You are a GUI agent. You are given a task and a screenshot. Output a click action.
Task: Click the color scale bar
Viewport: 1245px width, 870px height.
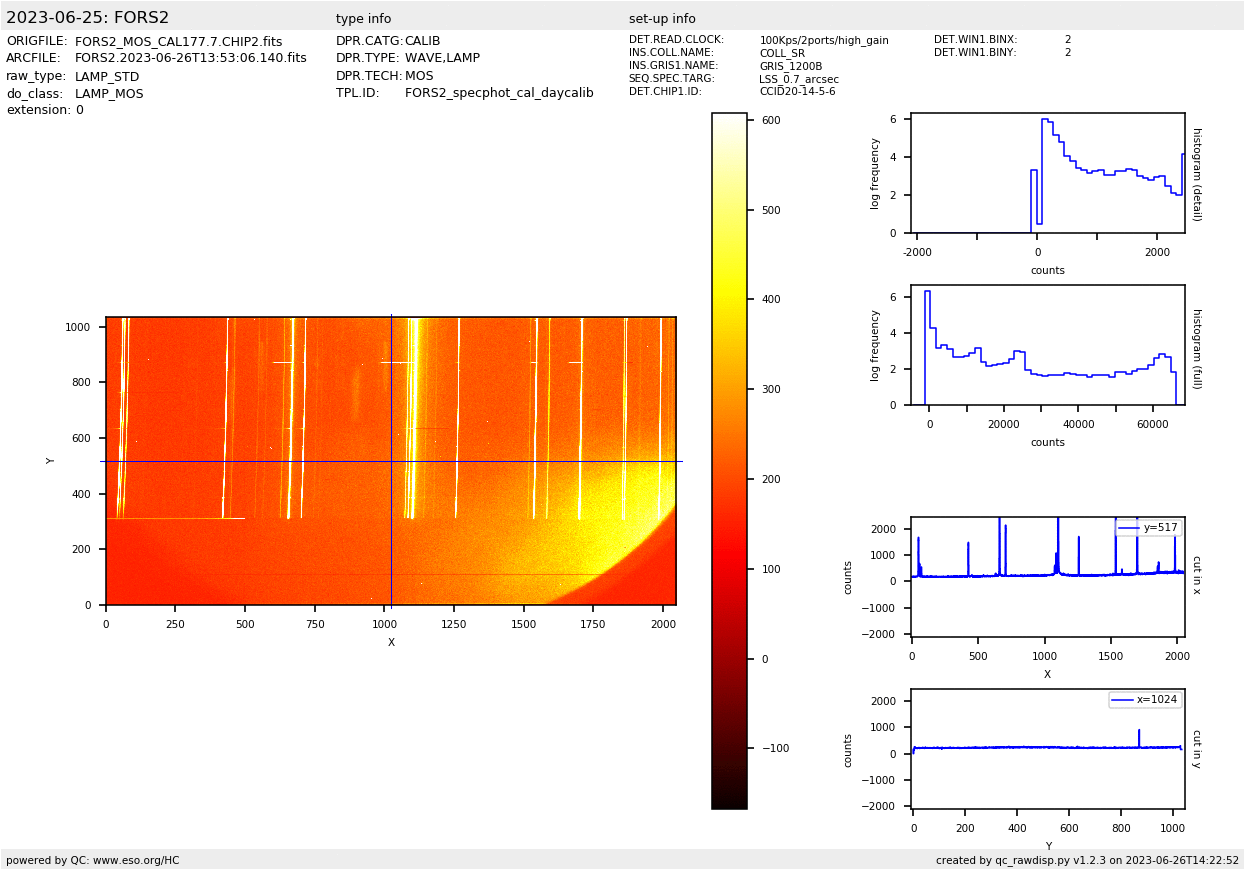(729, 460)
